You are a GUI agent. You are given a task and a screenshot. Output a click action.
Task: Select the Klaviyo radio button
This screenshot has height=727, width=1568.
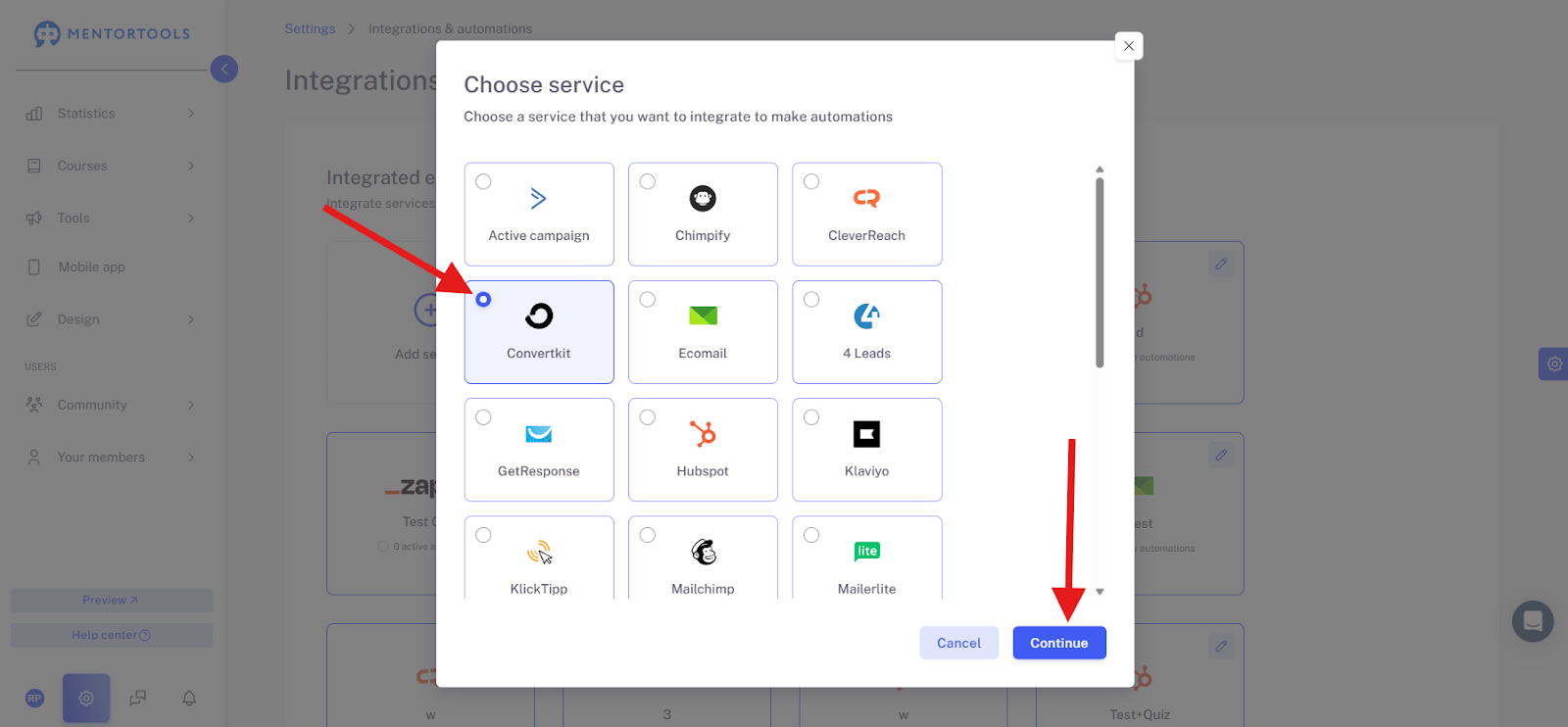pos(811,417)
